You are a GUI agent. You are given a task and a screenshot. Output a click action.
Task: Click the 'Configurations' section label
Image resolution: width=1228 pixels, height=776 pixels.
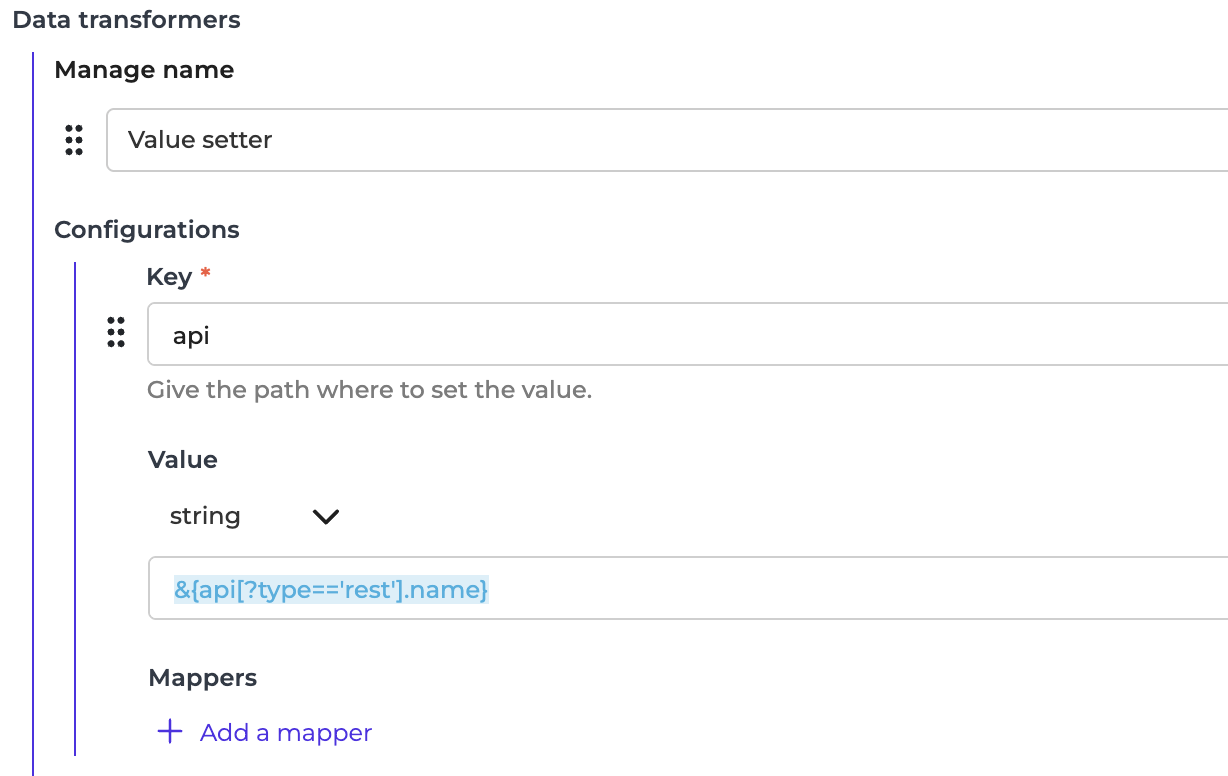(x=147, y=230)
